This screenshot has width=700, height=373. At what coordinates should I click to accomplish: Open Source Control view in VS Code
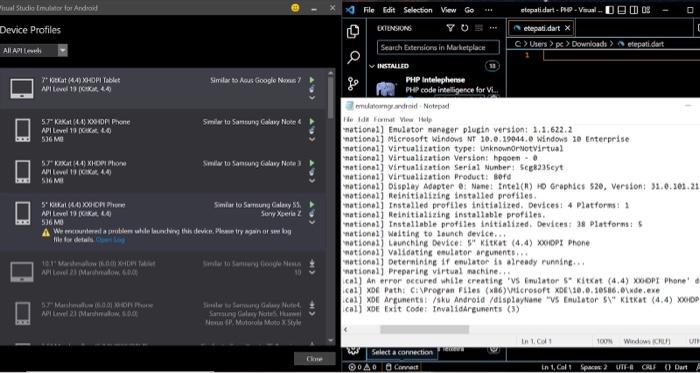click(353, 83)
